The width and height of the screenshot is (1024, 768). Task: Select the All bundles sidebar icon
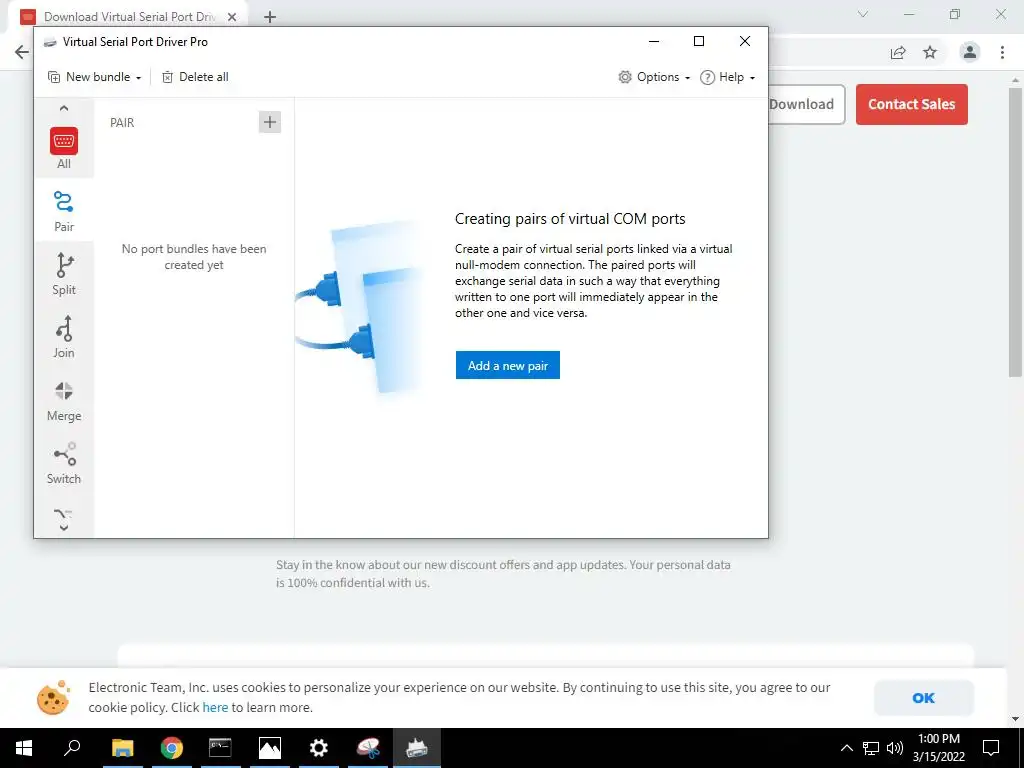(x=64, y=148)
